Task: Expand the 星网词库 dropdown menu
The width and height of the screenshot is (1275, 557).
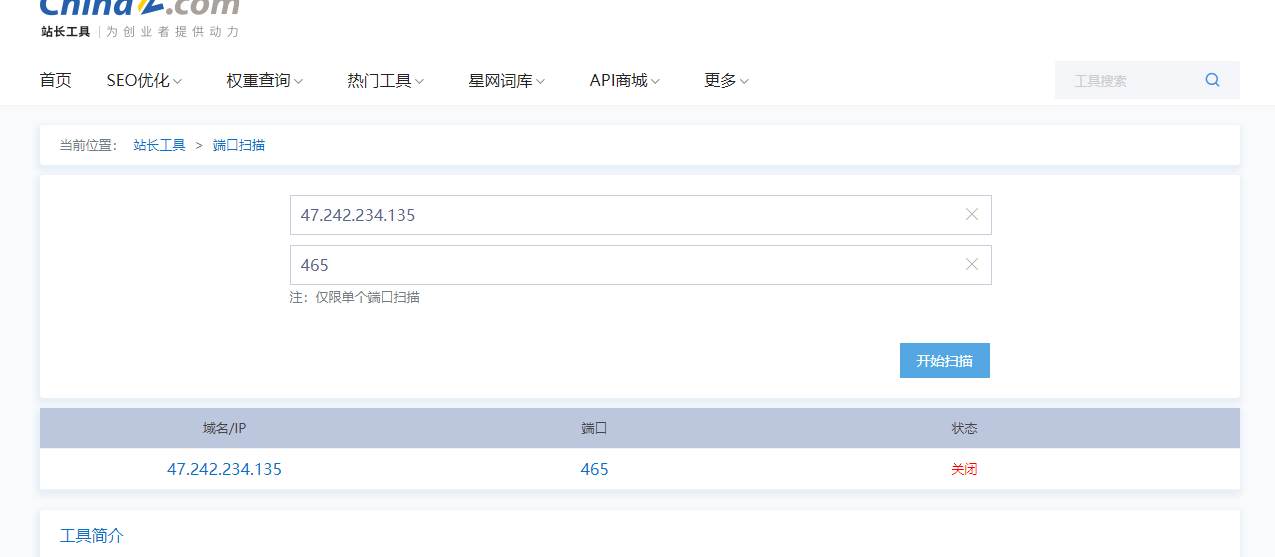Action: tap(506, 80)
